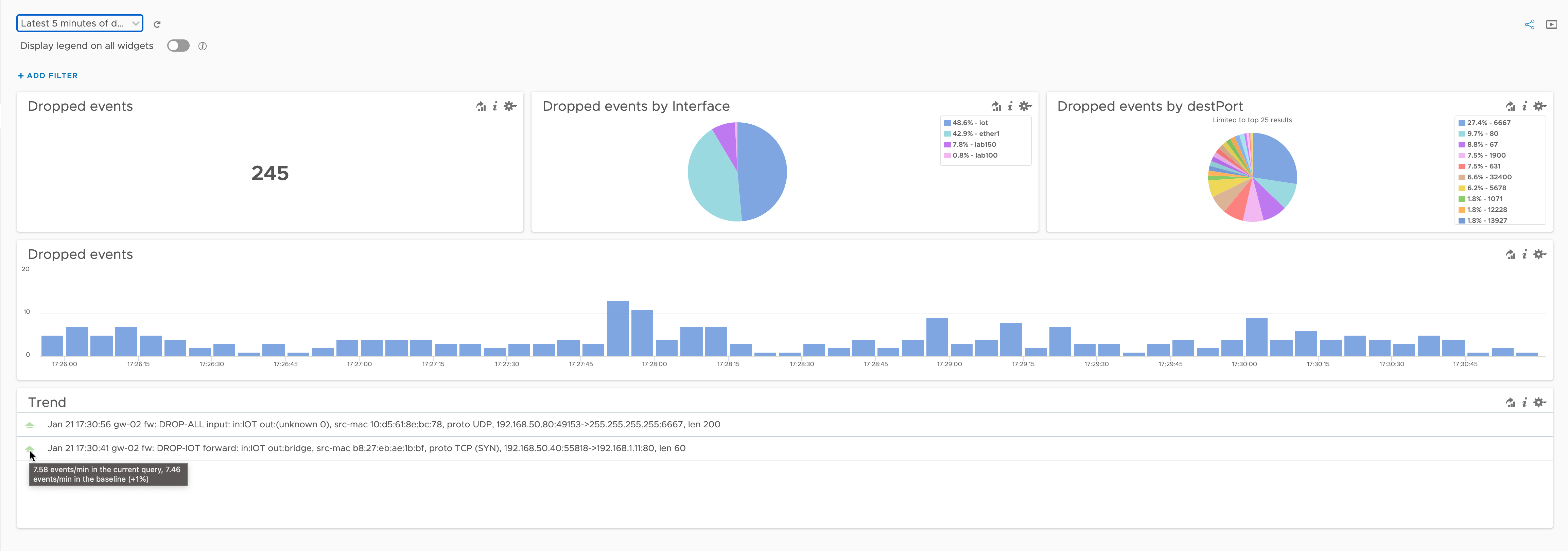Click the '1.8% - 12228' legend entry
This screenshot has width=1568, height=551.
point(1483,210)
